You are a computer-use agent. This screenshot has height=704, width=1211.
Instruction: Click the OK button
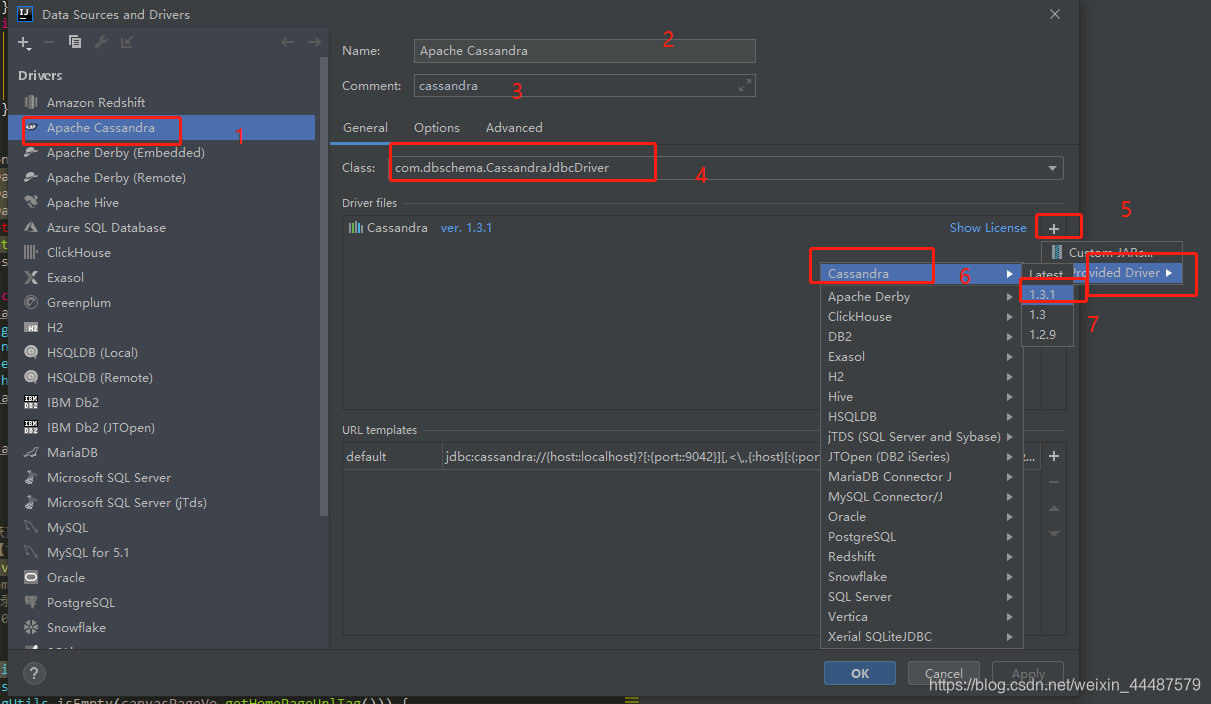click(860, 673)
